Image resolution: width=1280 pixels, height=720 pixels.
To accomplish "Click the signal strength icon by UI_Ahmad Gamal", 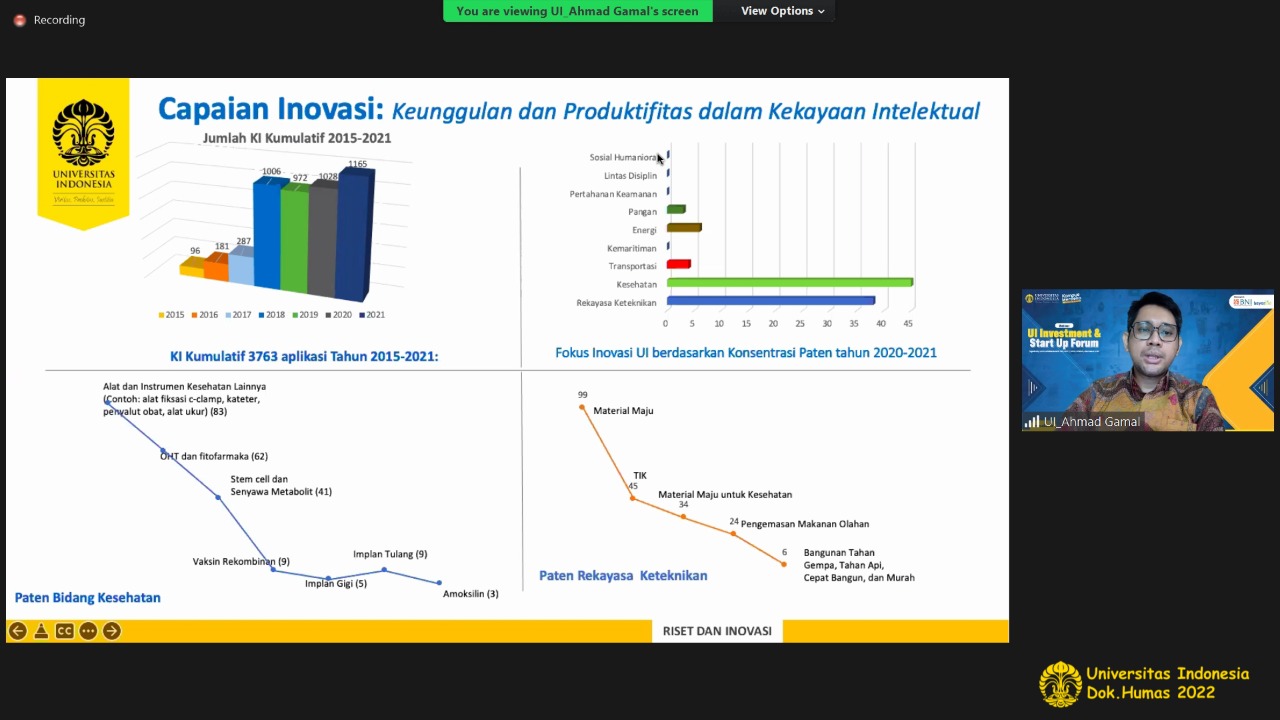I will tap(1031, 422).
